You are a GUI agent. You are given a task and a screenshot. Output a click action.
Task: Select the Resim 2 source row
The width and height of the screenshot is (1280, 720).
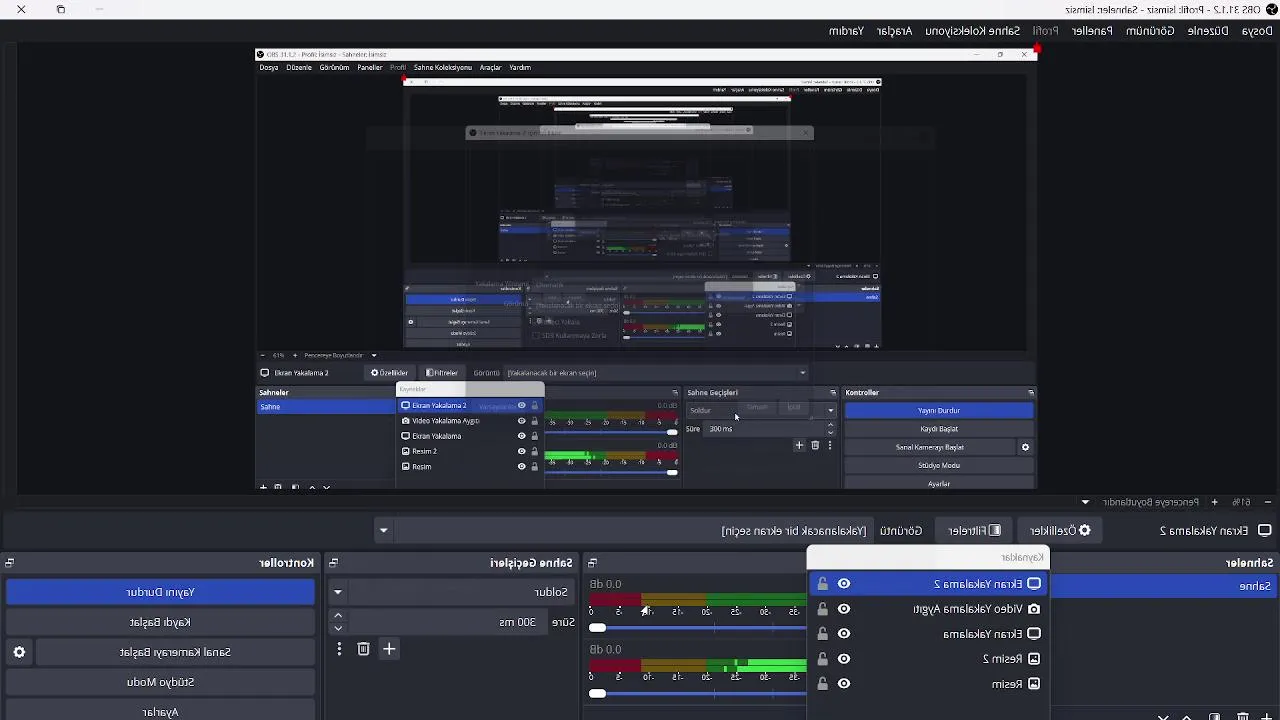(928, 659)
